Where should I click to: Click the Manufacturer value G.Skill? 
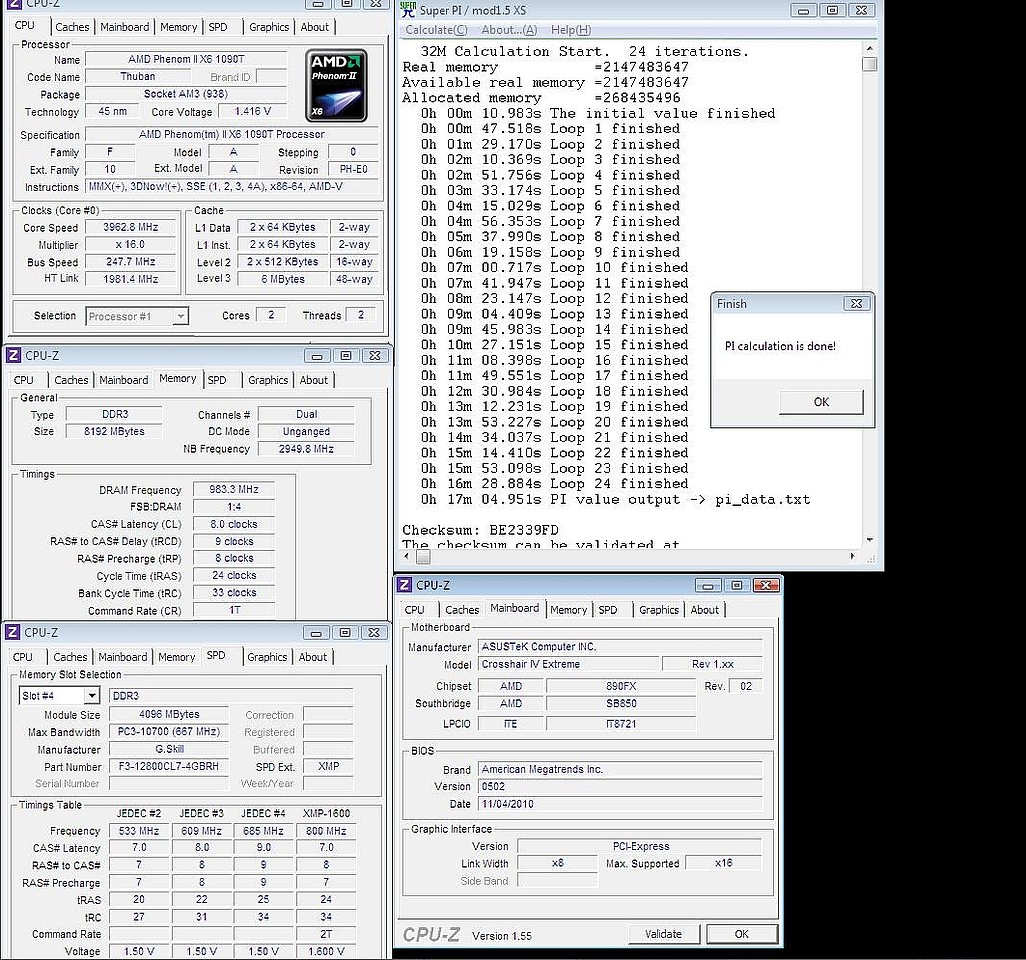click(x=169, y=749)
